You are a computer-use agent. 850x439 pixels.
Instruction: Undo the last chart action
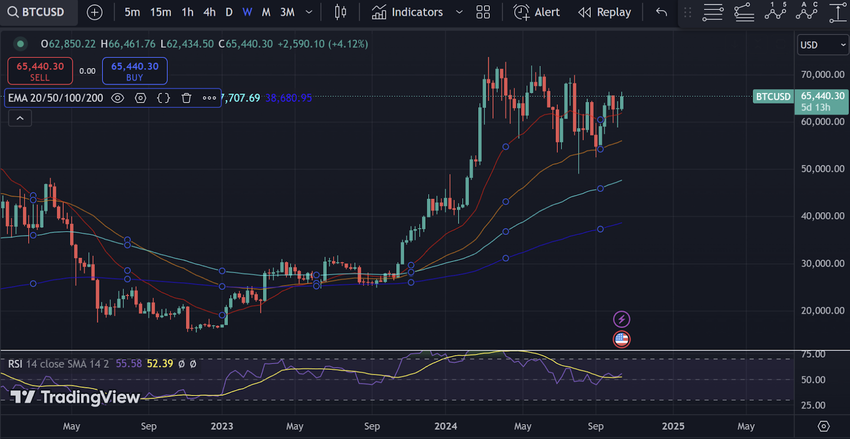coord(661,12)
